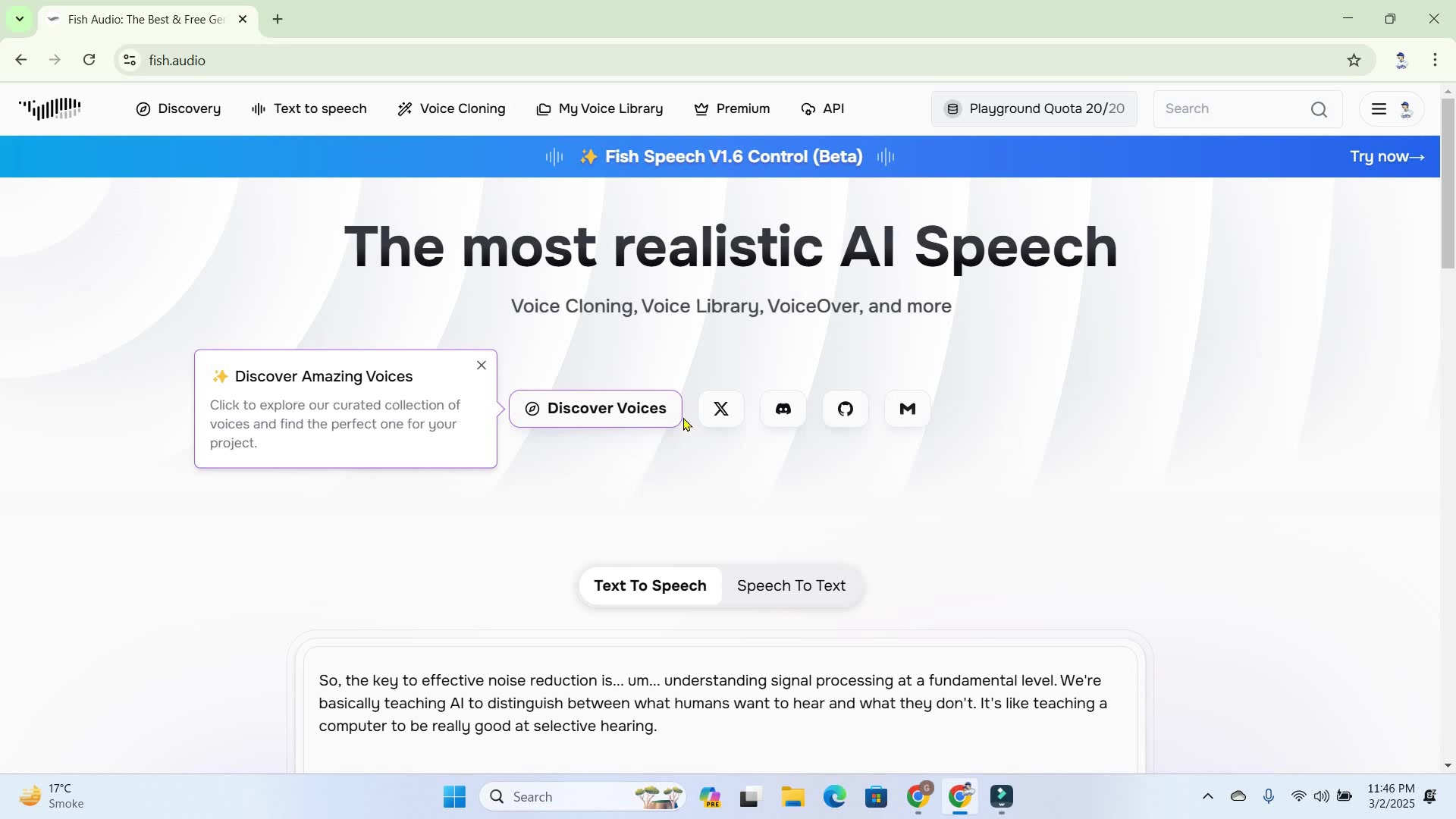This screenshot has height=819, width=1456.
Task: Click the microphone tray icon
Action: (1269, 797)
